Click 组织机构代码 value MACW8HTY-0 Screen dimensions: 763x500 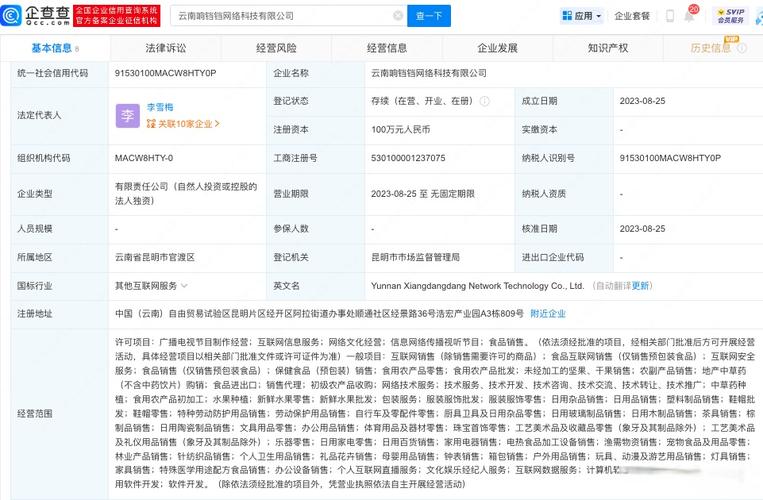(x=144, y=158)
